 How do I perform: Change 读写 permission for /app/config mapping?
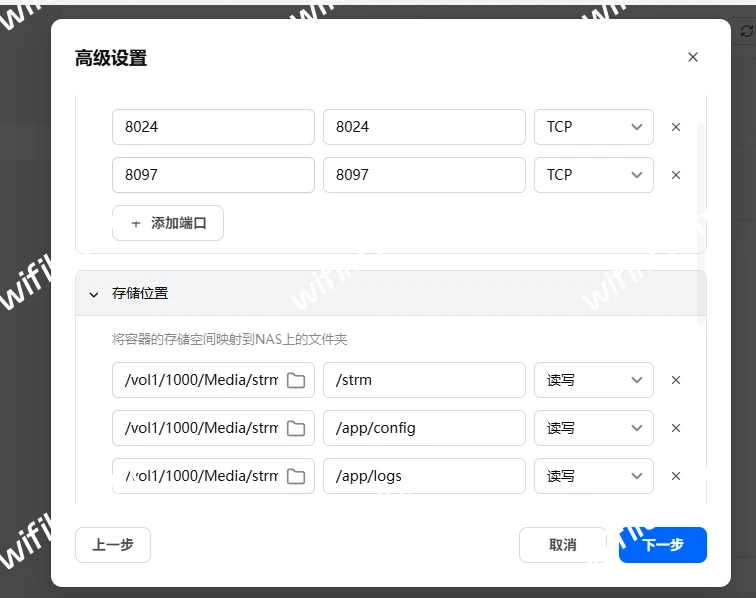pyautogui.click(x=593, y=428)
